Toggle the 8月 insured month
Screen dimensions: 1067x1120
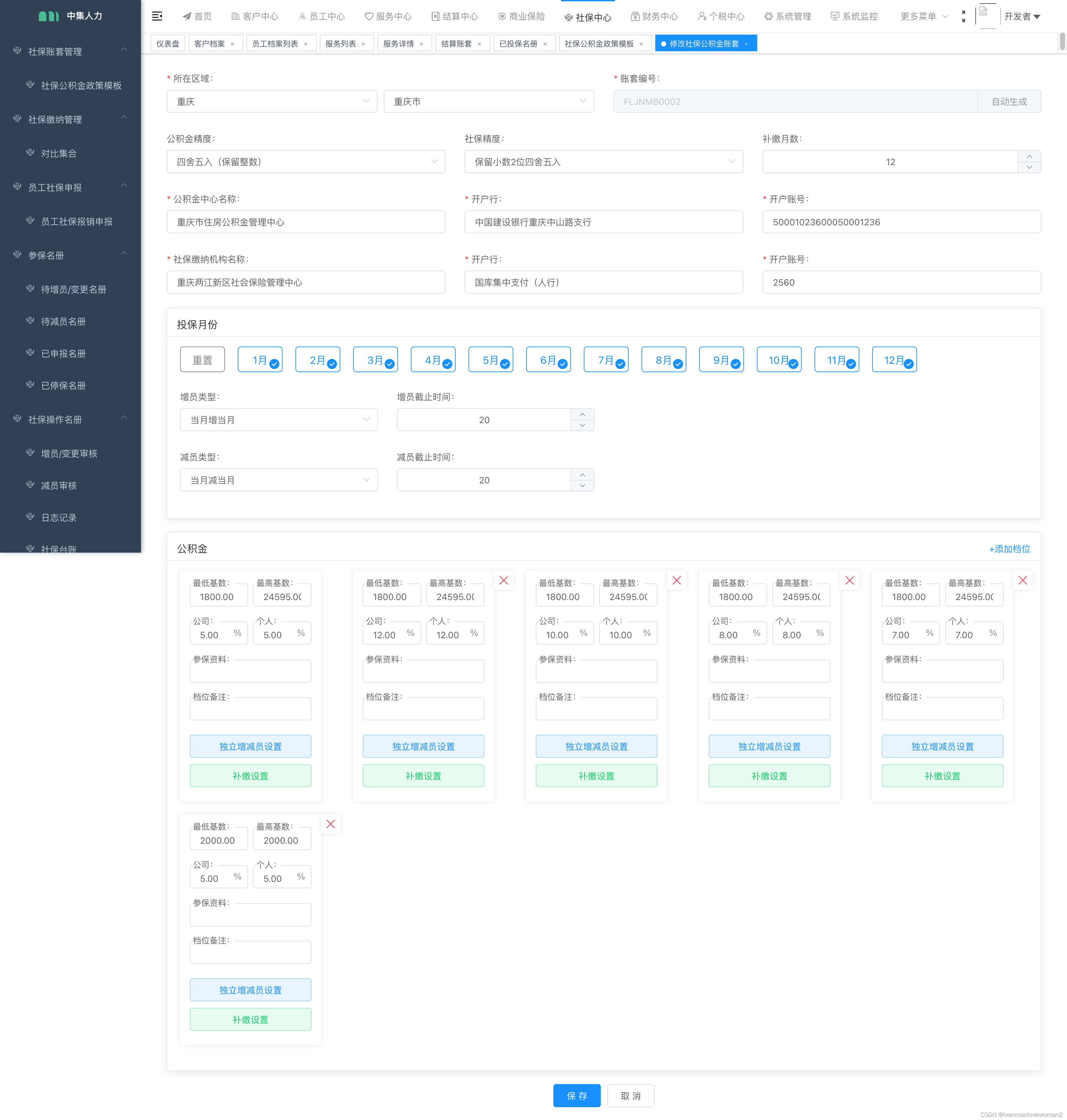coord(664,360)
